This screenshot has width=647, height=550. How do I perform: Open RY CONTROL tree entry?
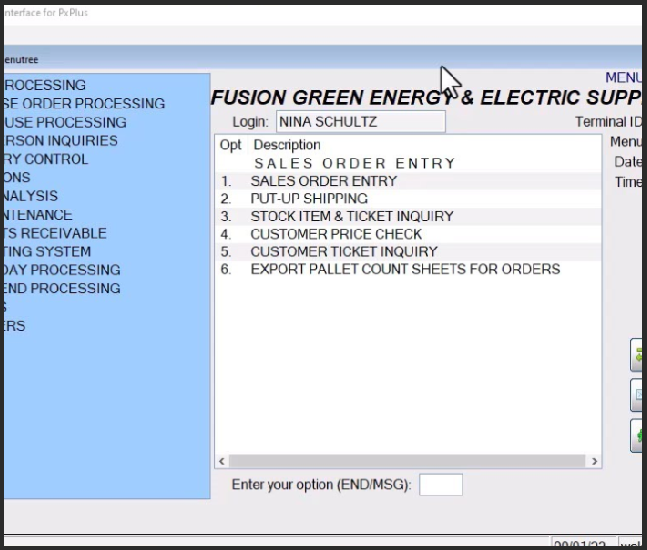click(46, 159)
